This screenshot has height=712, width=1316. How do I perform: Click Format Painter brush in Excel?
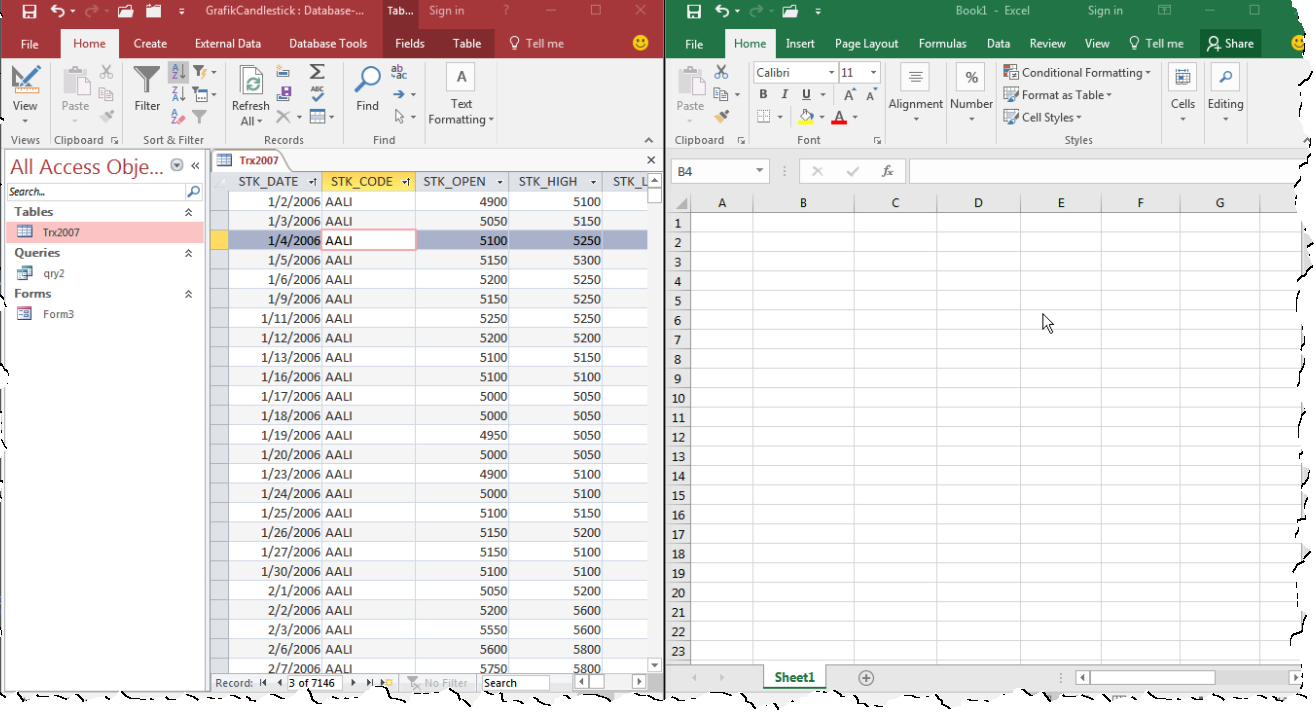coord(721,116)
